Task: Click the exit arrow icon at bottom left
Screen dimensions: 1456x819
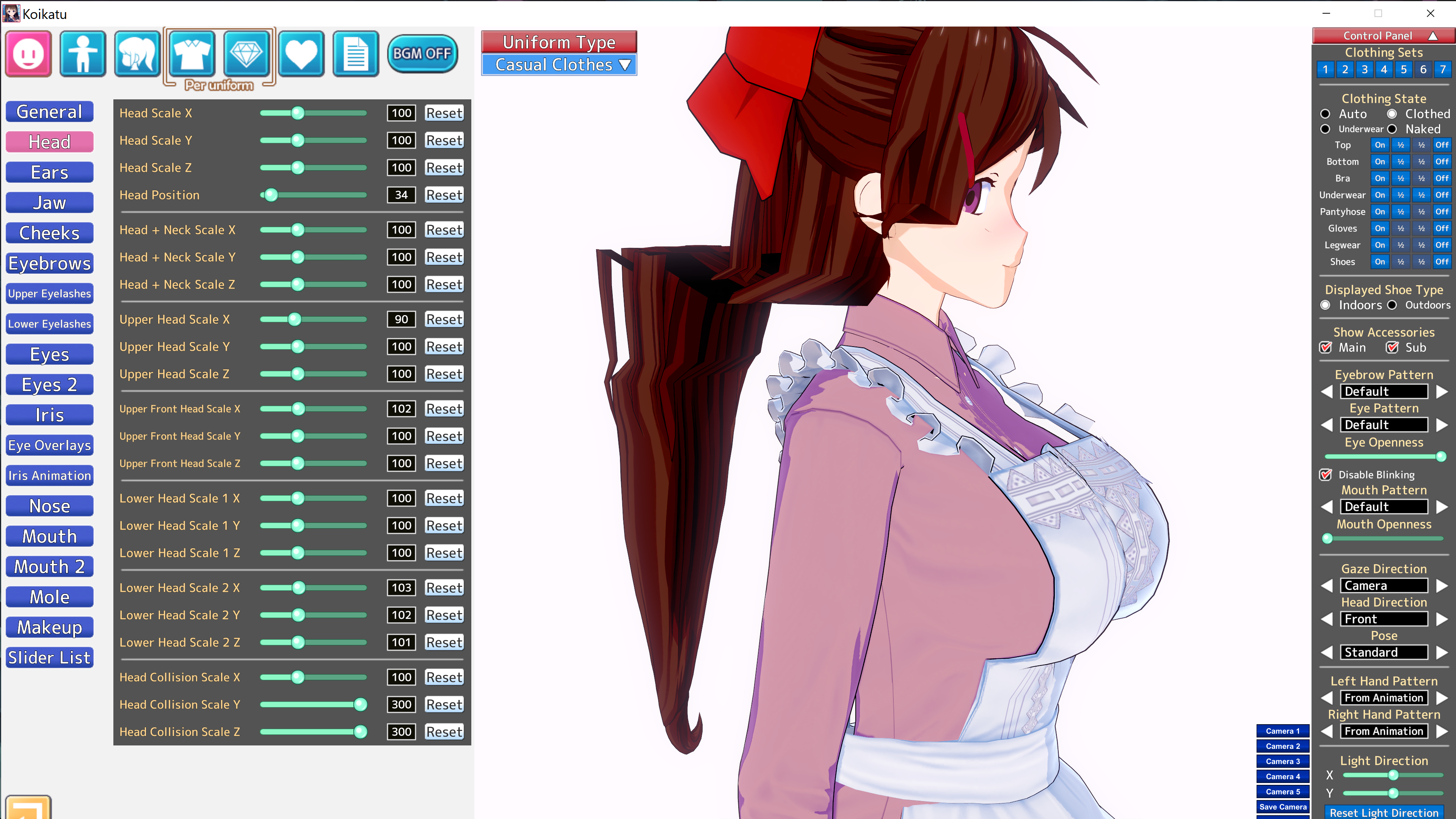Action: 28,807
